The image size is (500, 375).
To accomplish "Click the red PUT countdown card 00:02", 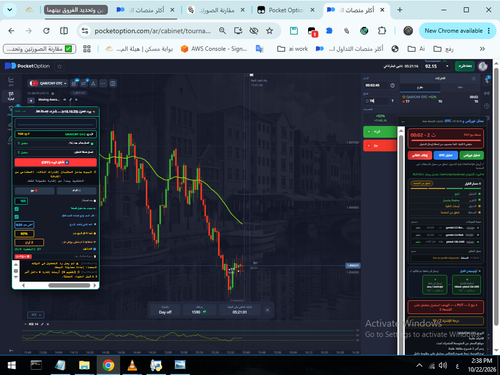I will (446, 138).
